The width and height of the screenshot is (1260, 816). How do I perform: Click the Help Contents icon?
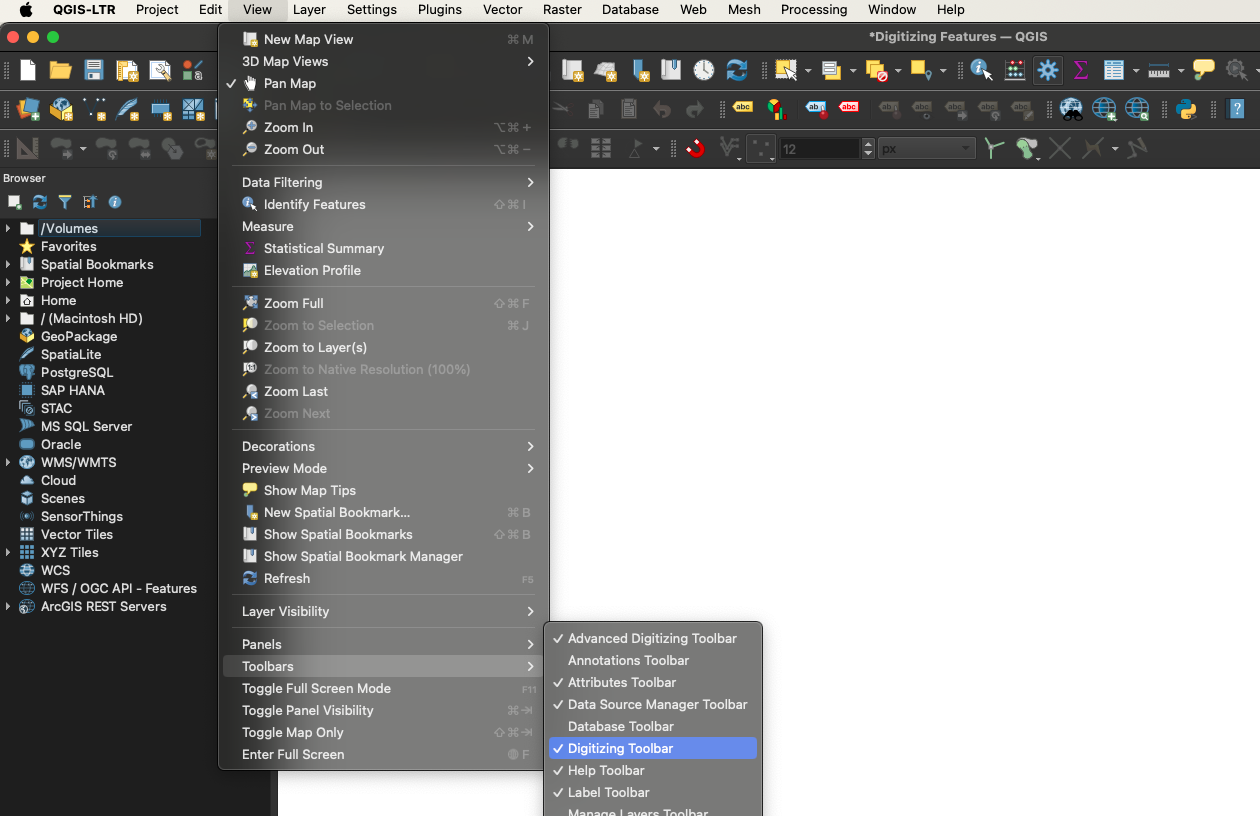pos(1237,109)
